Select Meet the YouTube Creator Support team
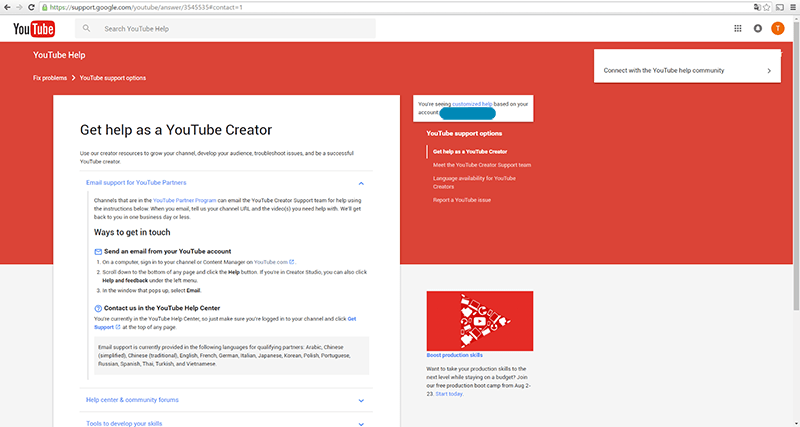Viewport: 800px width, 427px height. (482, 165)
